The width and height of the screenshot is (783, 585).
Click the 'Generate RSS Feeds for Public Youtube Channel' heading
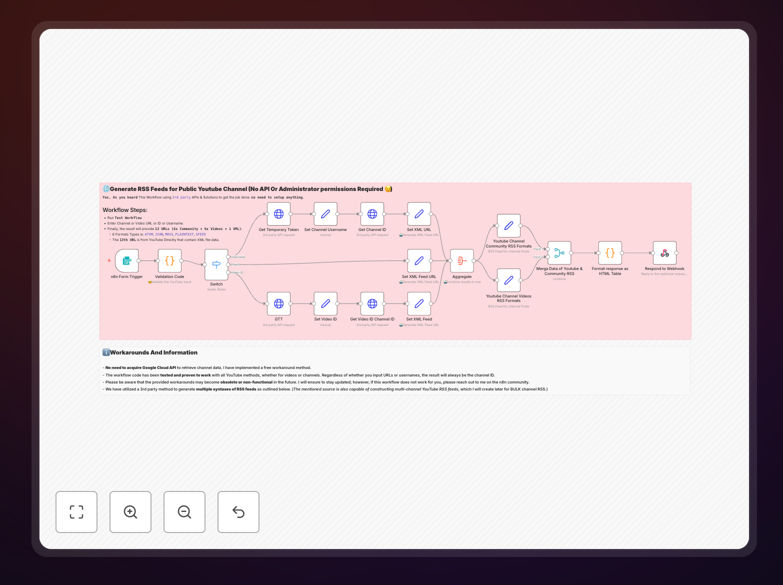point(248,189)
